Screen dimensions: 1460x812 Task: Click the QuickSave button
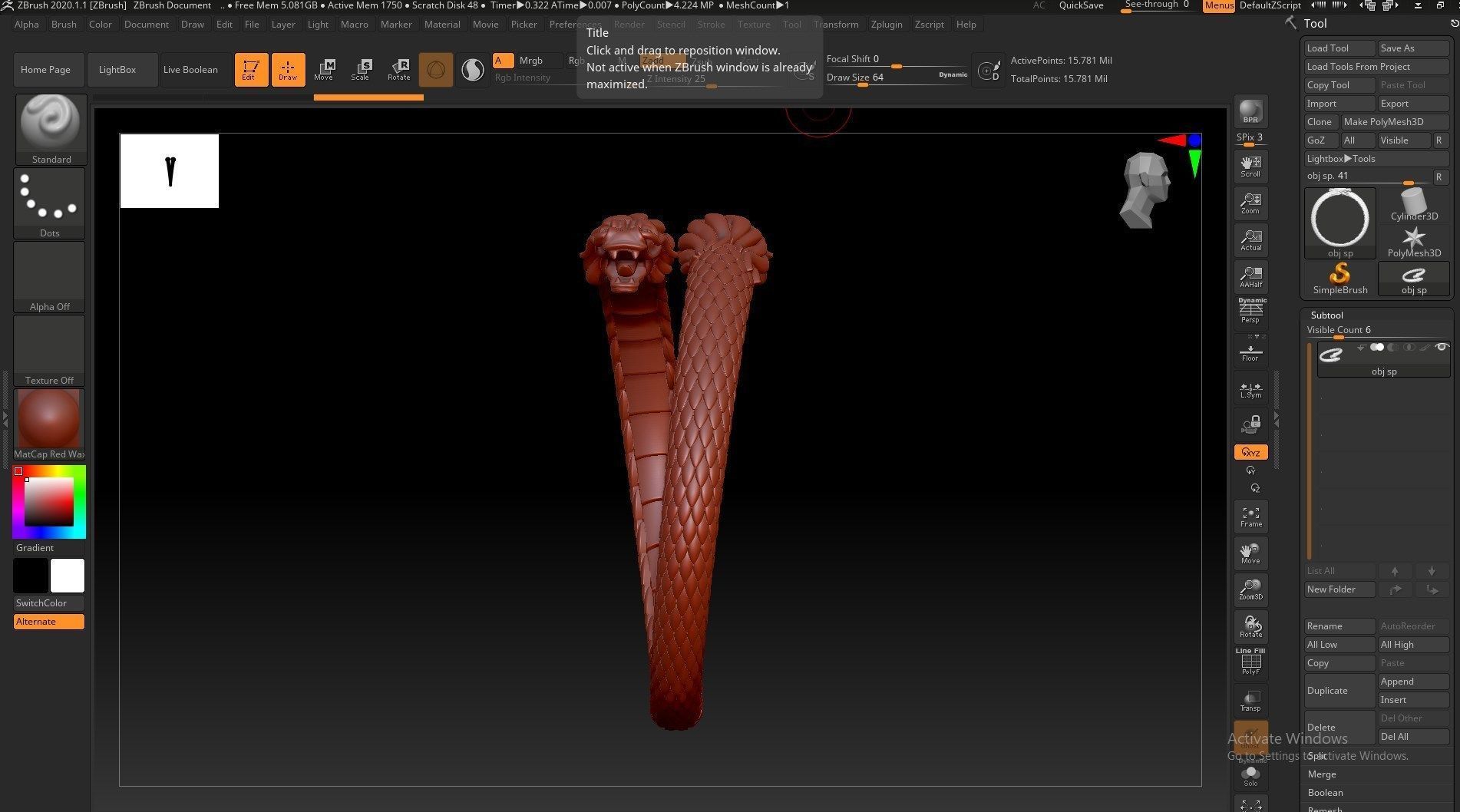pos(1081,5)
